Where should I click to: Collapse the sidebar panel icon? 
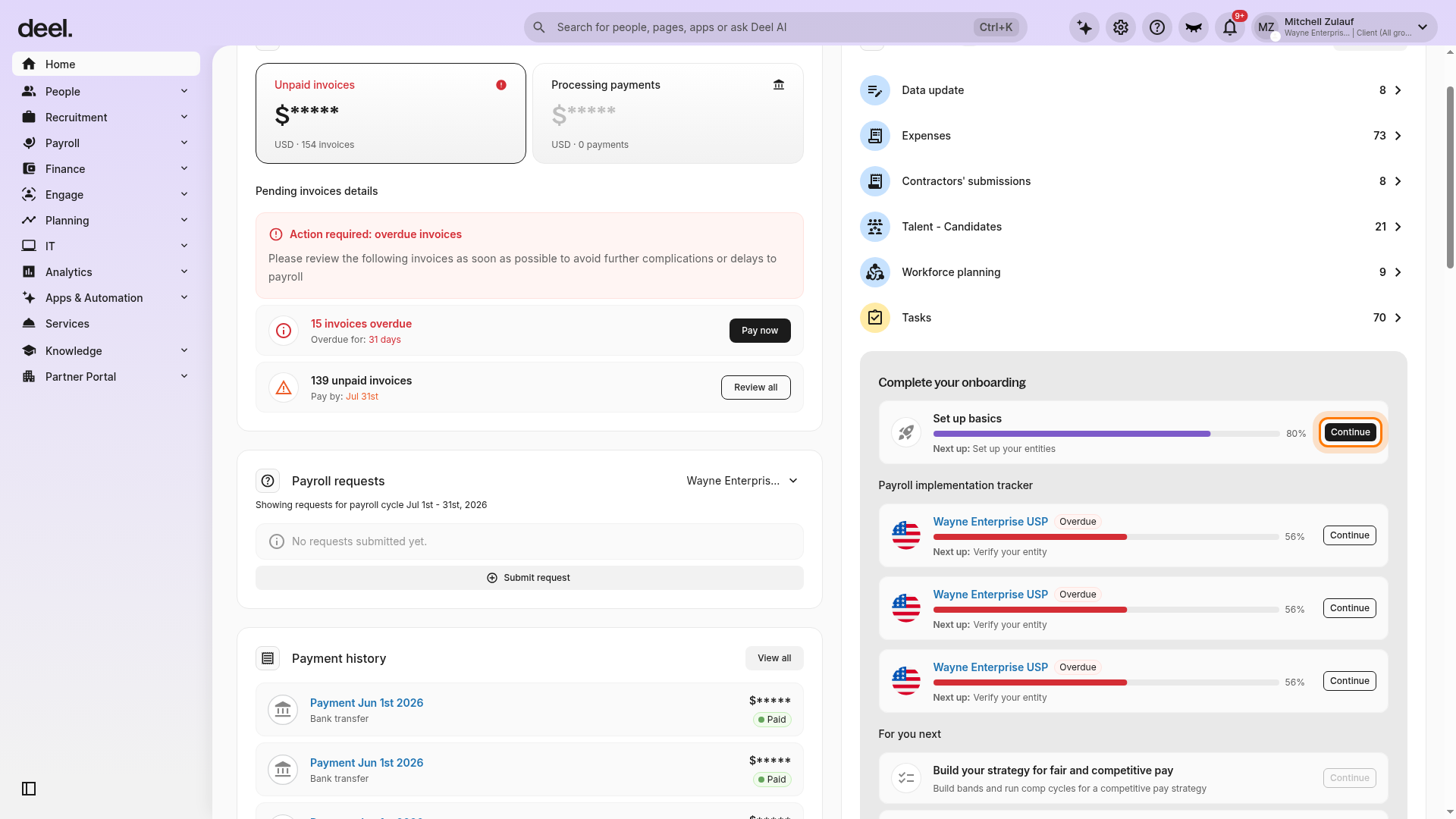pos(29,789)
